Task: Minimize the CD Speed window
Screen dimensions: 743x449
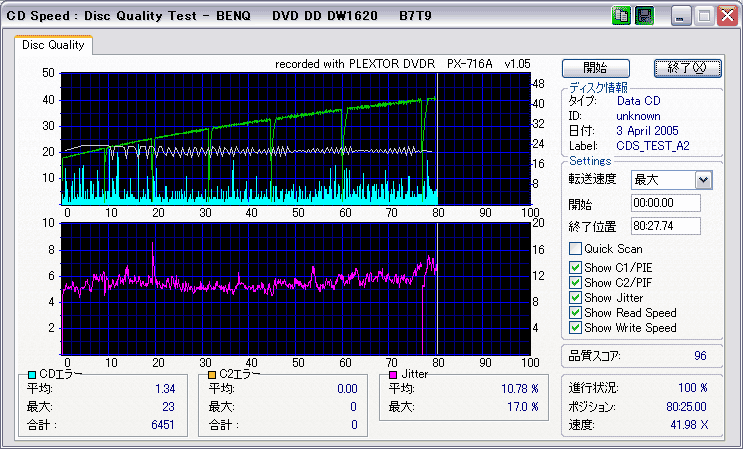Action: (681, 16)
